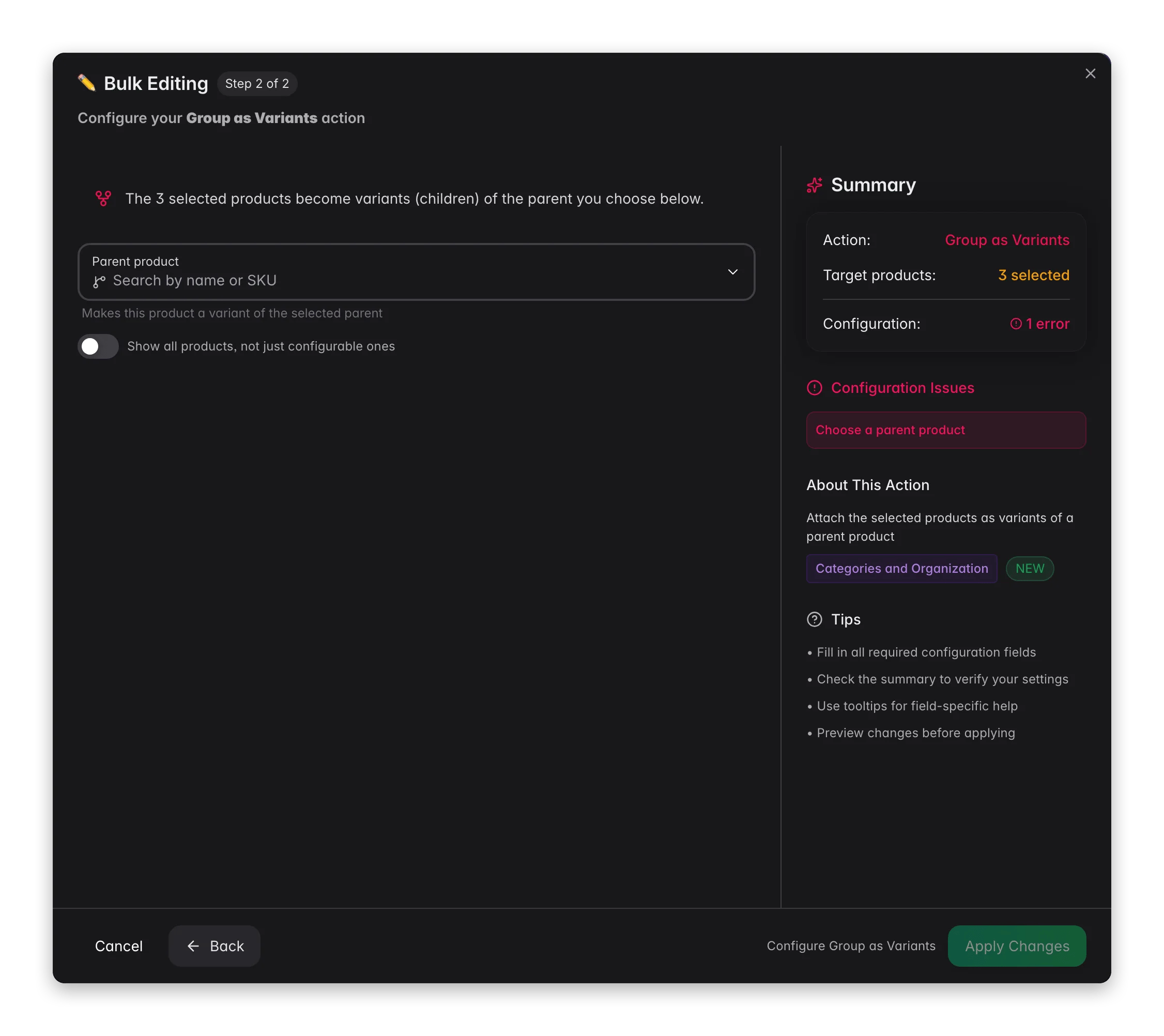Click the Summary heading
The width and height of the screenshot is (1164, 1036).
(873, 185)
